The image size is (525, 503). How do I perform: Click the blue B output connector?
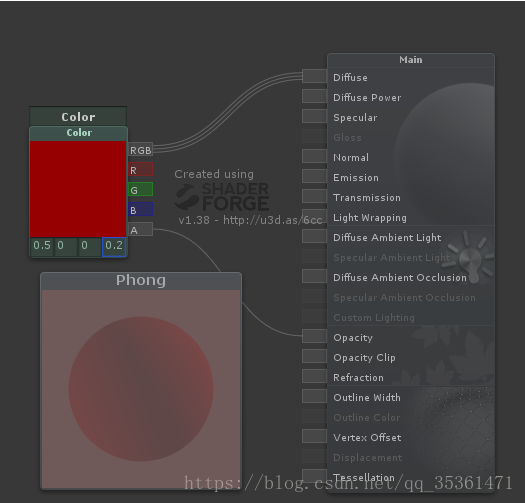(x=140, y=210)
